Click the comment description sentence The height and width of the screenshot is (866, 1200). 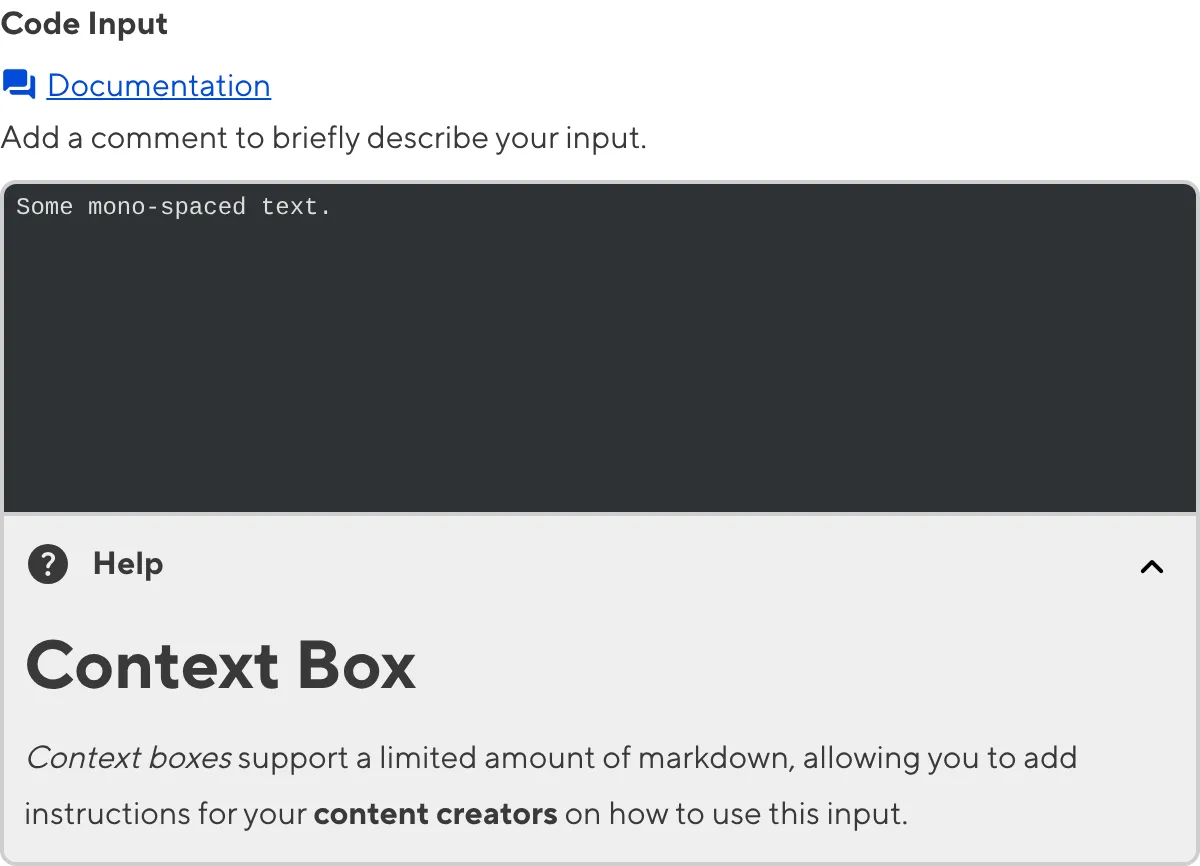tap(324, 137)
